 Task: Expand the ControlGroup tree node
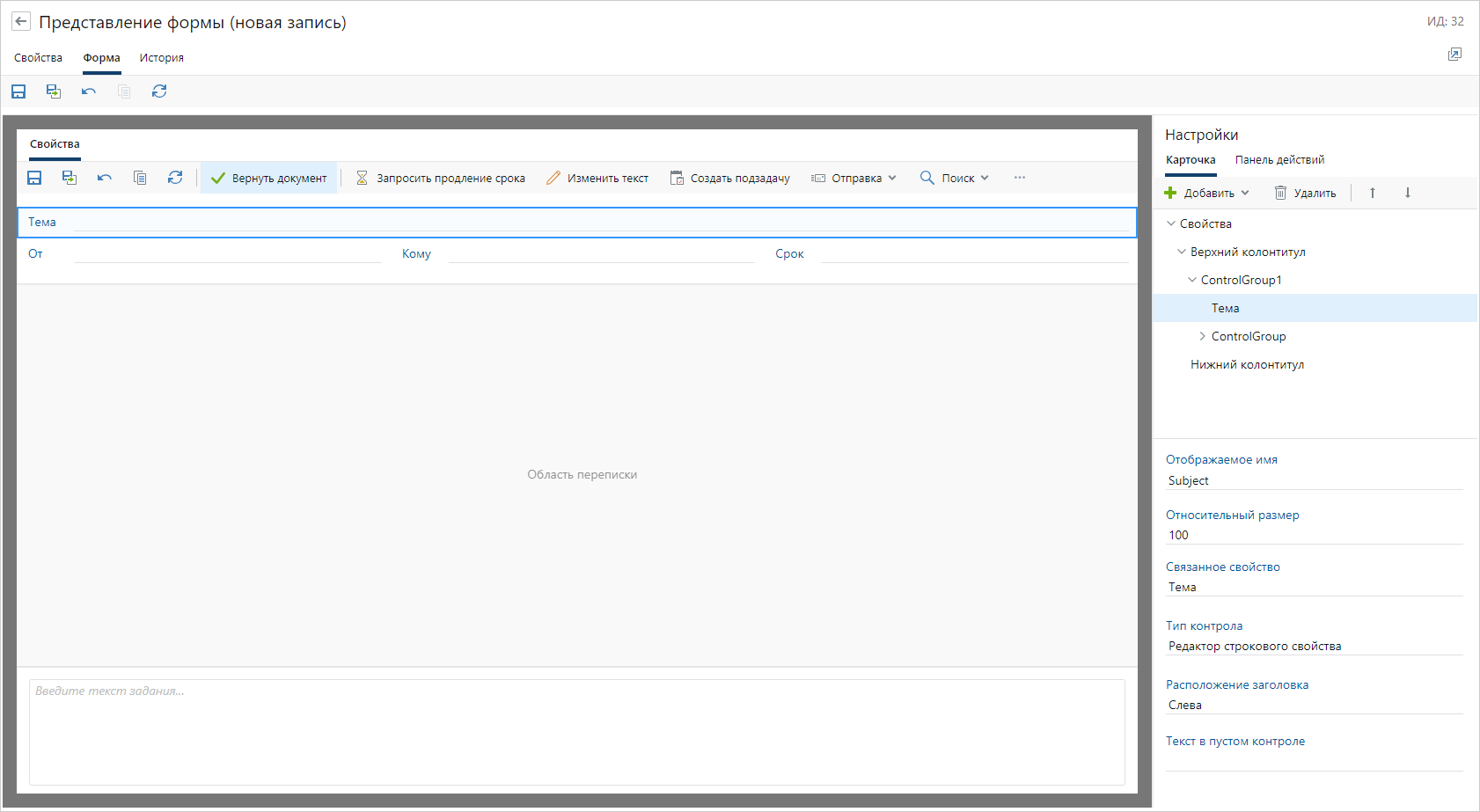1202,336
